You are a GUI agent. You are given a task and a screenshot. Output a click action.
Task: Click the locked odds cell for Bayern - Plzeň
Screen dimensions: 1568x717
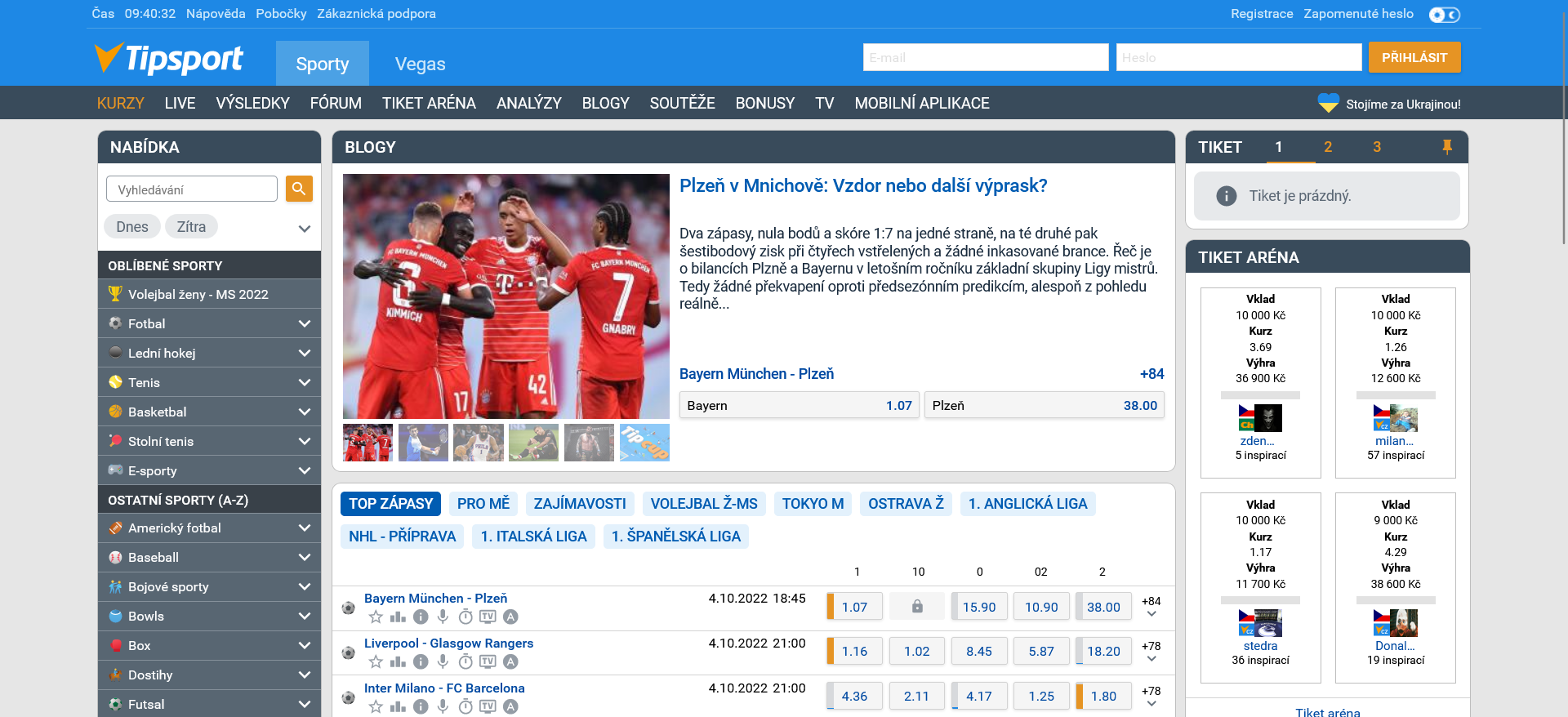pyautogui.click(x=917, y=607)
